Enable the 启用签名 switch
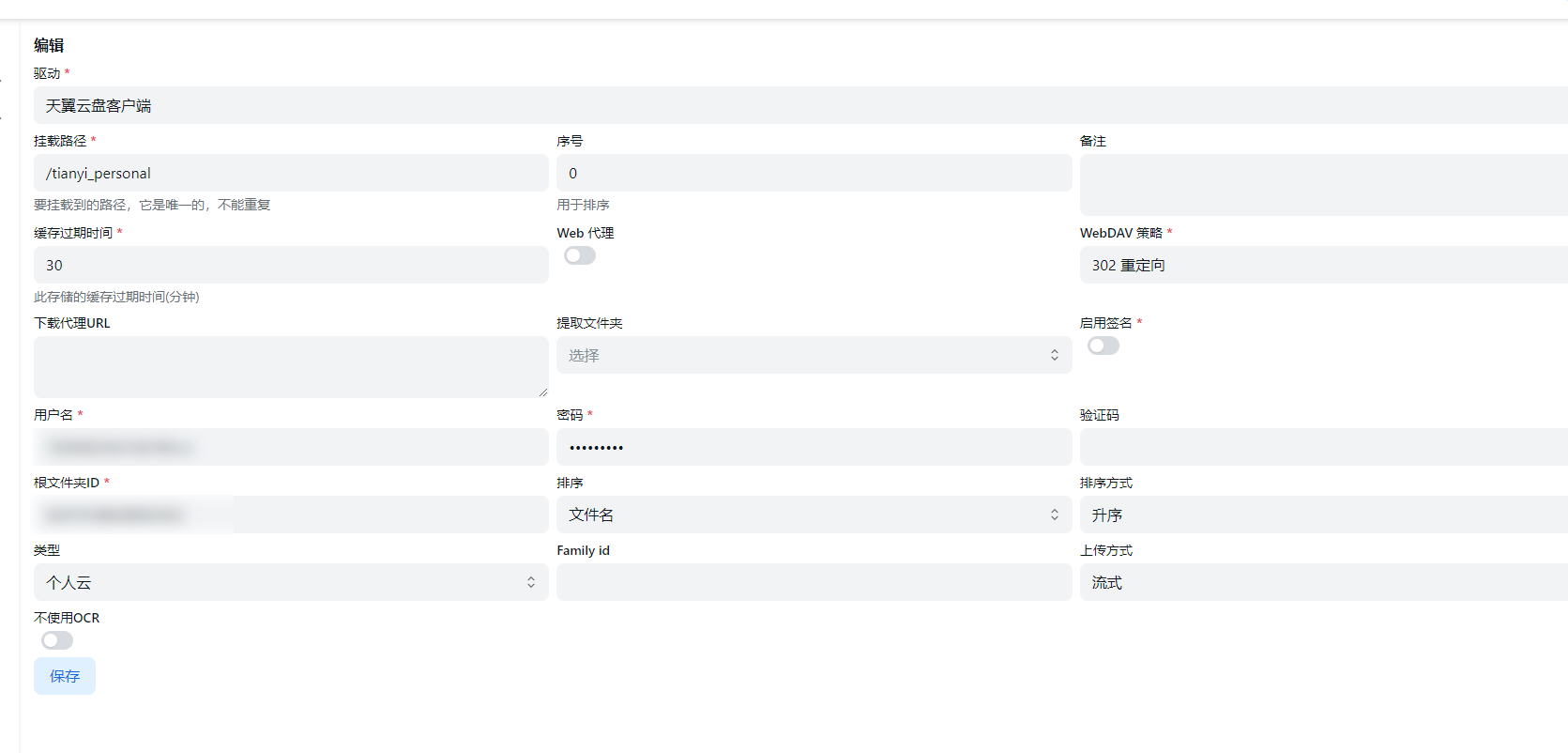 (1103, 346)
